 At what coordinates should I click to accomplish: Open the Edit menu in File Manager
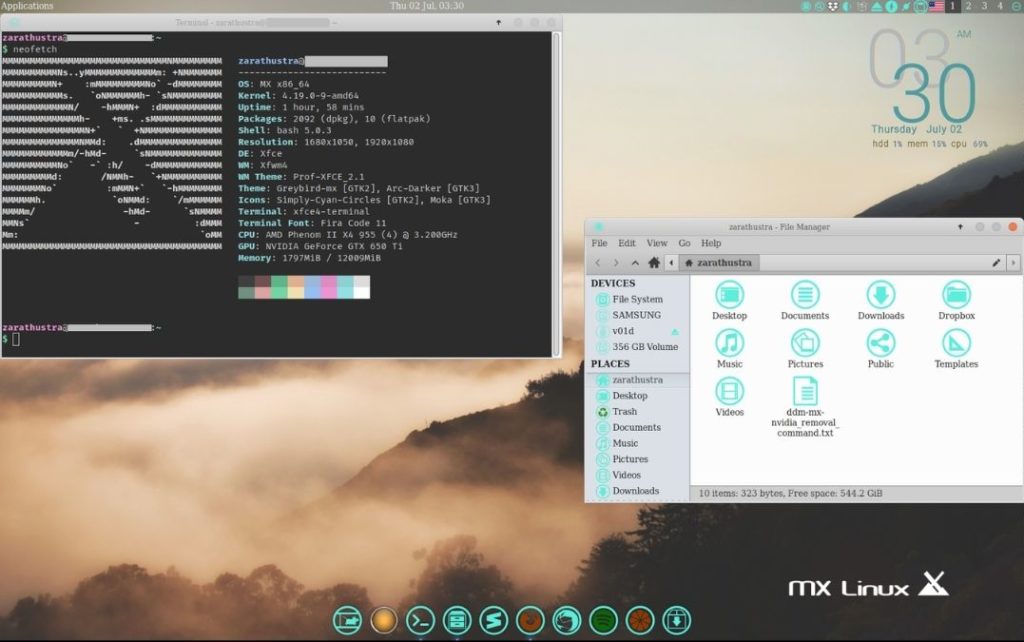pyautogui.click(x=626, y=243)
